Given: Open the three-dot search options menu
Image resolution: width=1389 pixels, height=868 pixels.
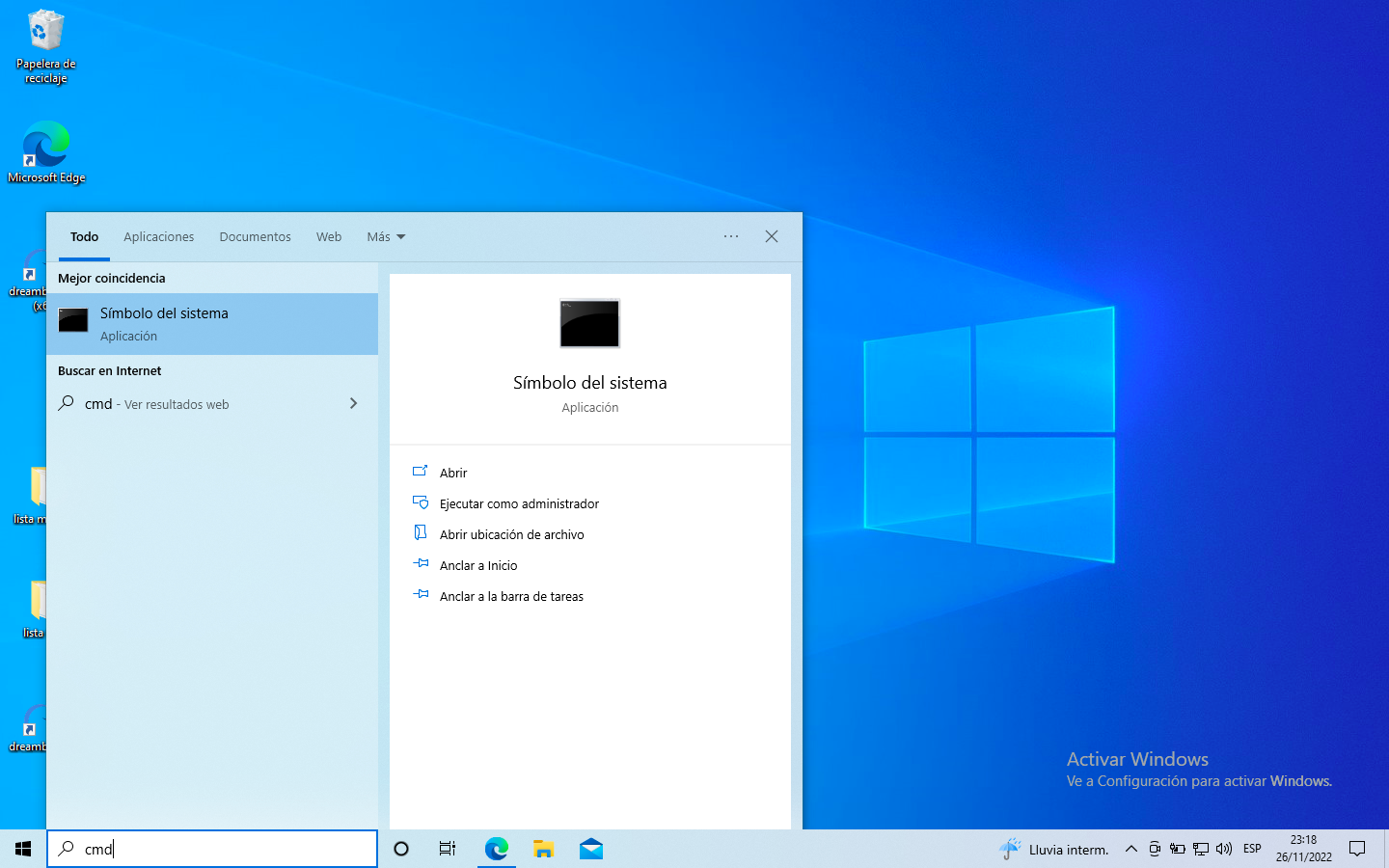Looking at the screenshot, I should pyautogui.click(x=731, y=237).
